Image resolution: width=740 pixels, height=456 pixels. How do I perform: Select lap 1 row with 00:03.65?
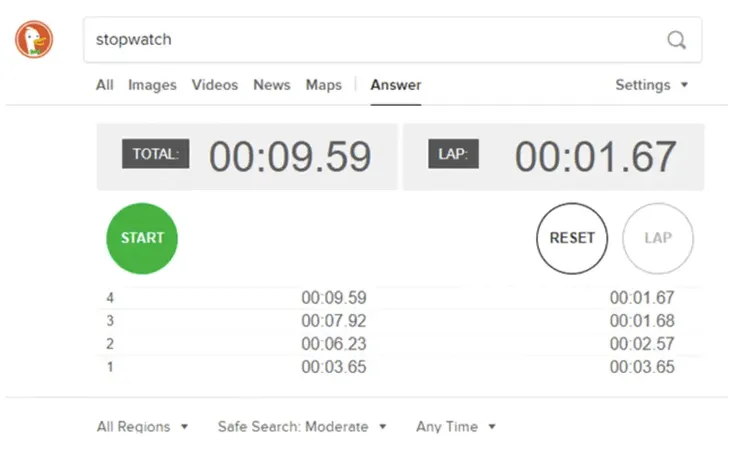click(x=400, y=367)
